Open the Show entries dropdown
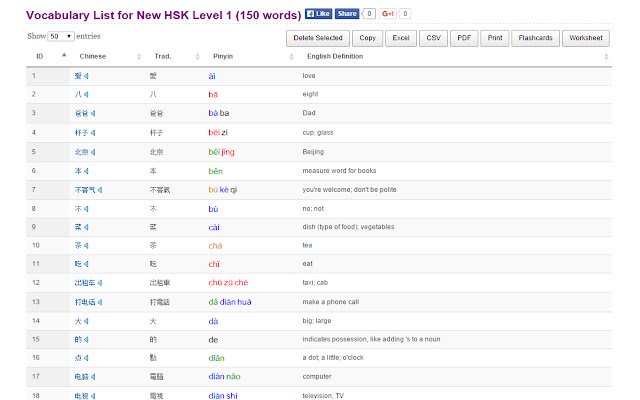This screenshot has height=400, width=640. (61, 36)
